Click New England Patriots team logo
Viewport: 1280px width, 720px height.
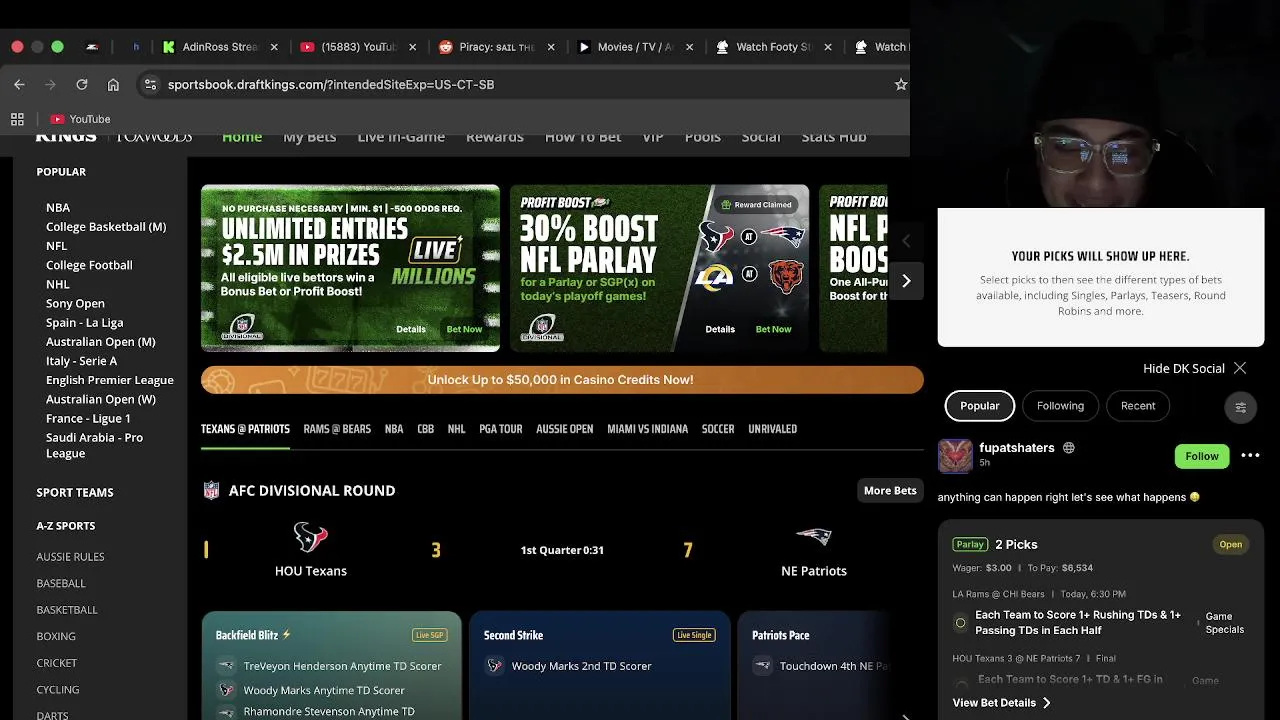click(x=814, y=537)
